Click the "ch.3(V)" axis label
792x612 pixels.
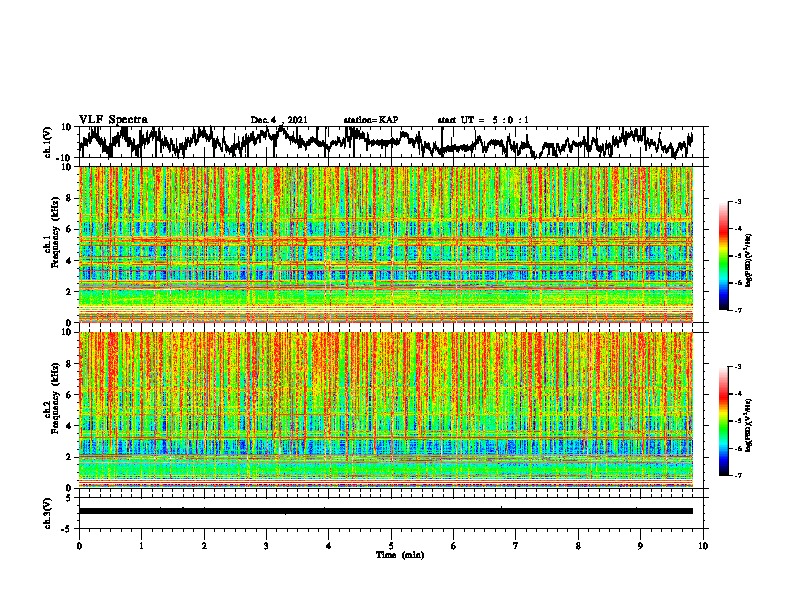48,513
